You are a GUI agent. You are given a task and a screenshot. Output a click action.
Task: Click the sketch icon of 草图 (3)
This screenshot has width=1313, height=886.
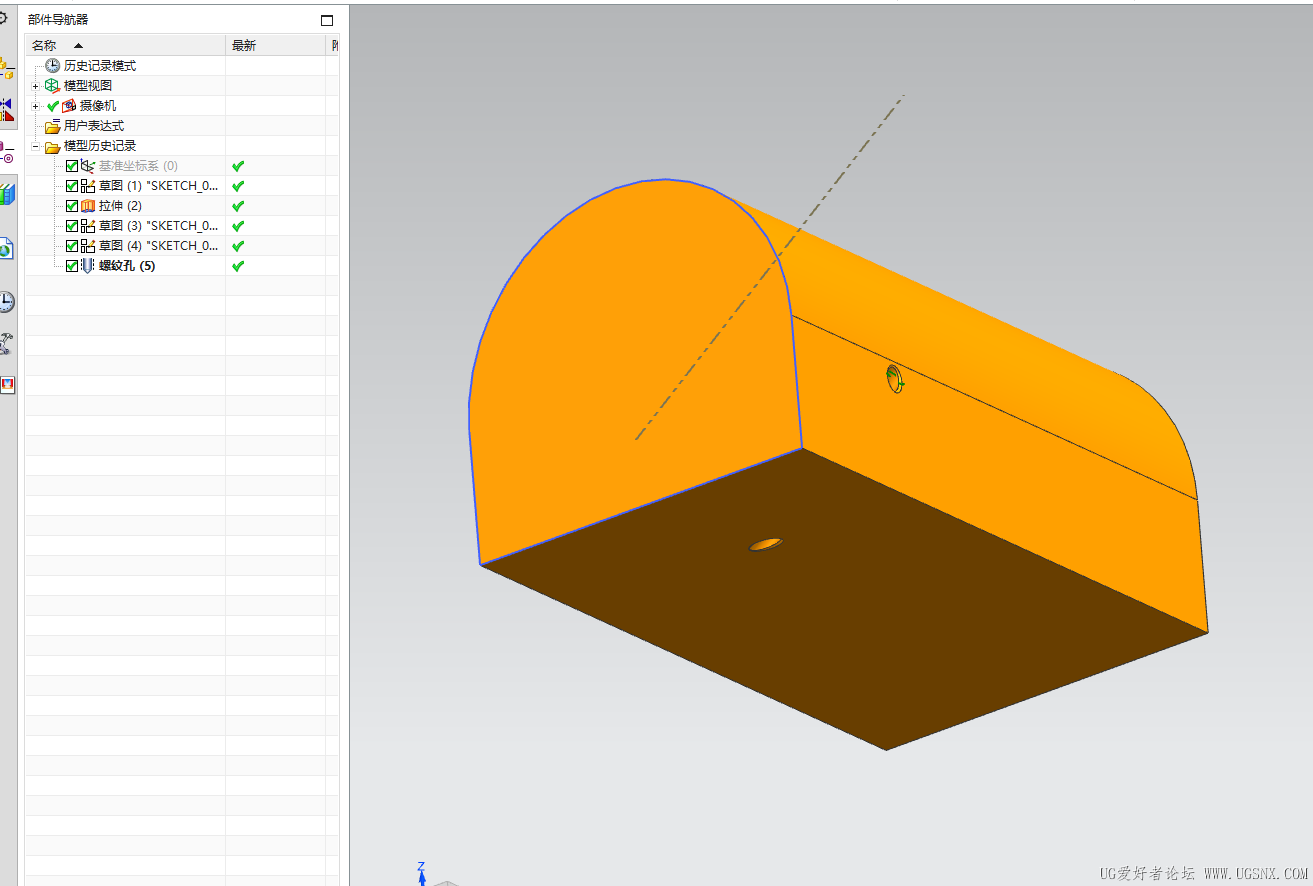coord(88,226)
